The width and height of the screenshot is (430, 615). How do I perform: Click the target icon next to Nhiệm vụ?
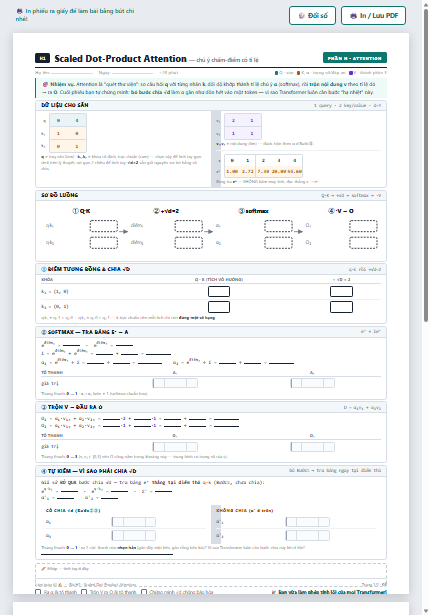coord(45,84)
